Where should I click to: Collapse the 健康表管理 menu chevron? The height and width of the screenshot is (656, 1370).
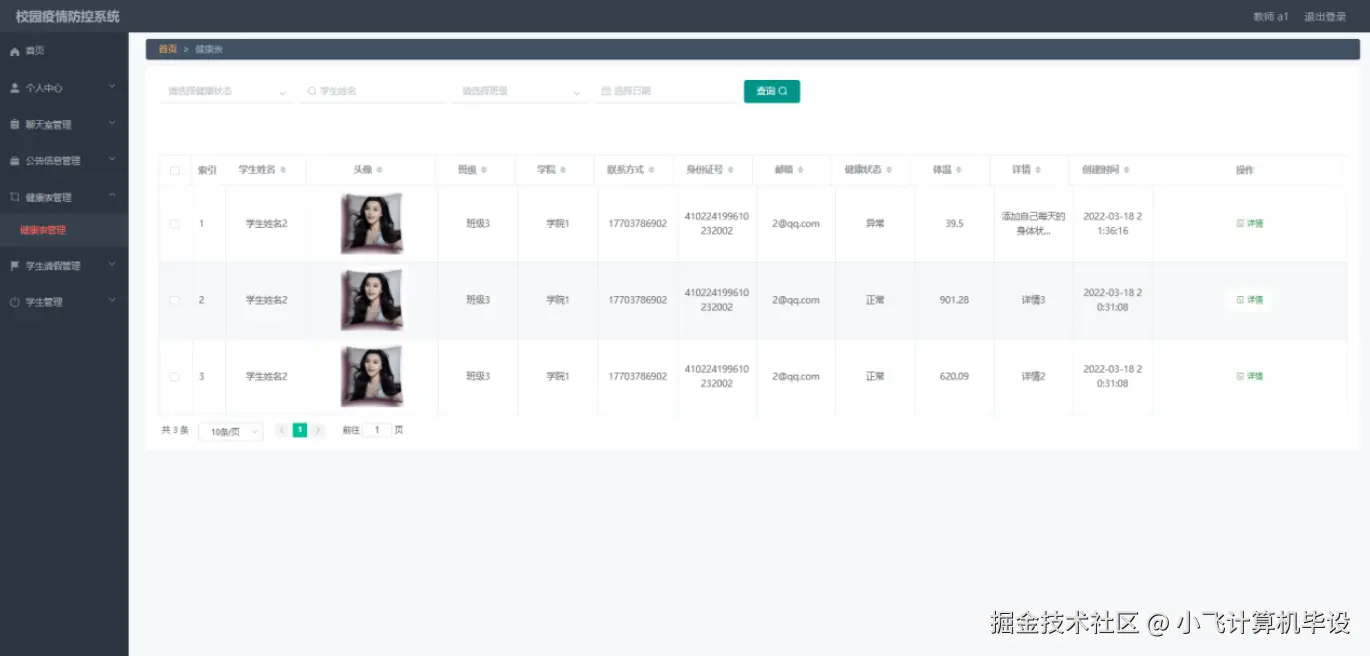(112, 197)
